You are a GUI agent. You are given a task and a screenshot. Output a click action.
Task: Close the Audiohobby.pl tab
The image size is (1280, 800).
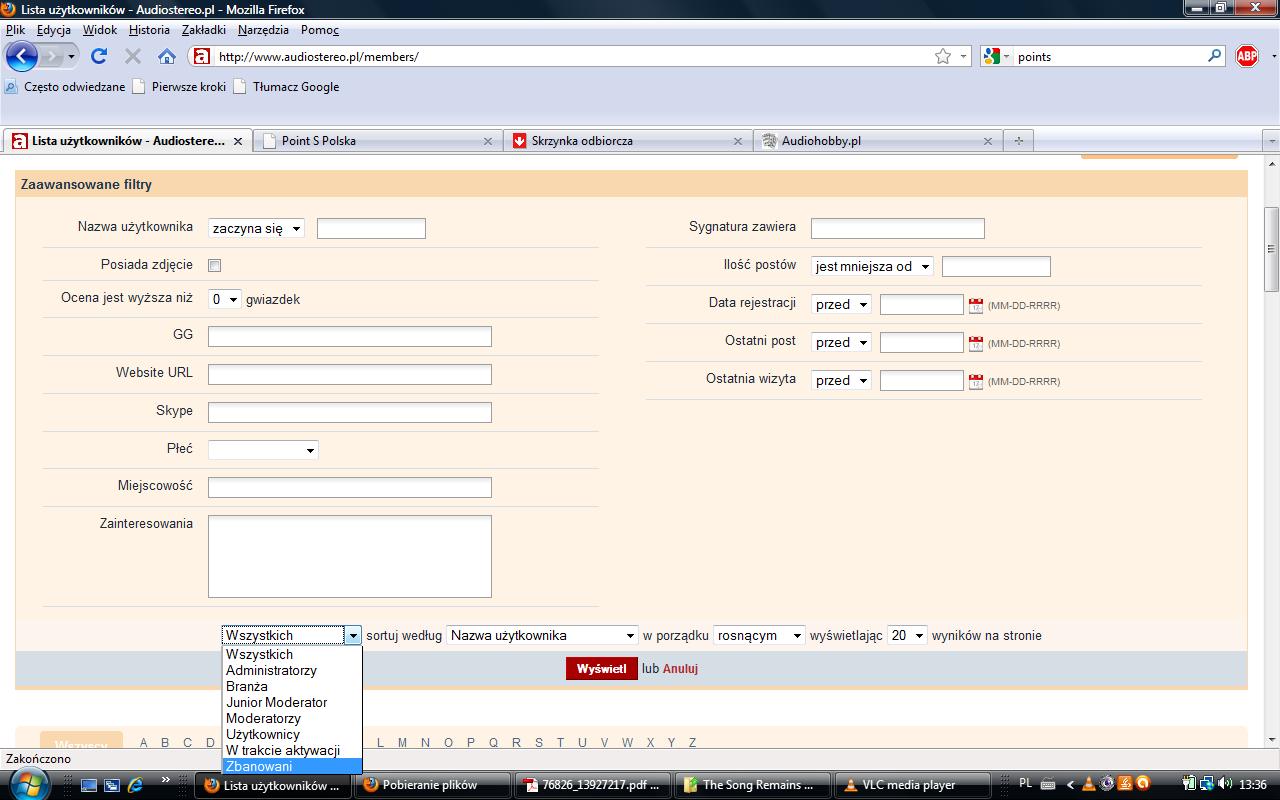pyautogui.click(x=987, y=141)
